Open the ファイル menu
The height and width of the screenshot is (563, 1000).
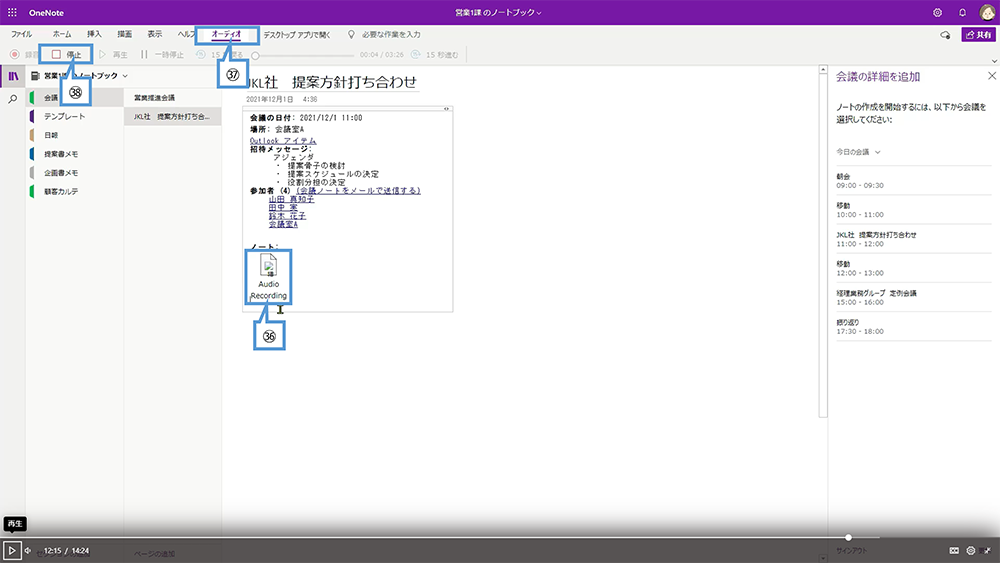click(21, 34)
